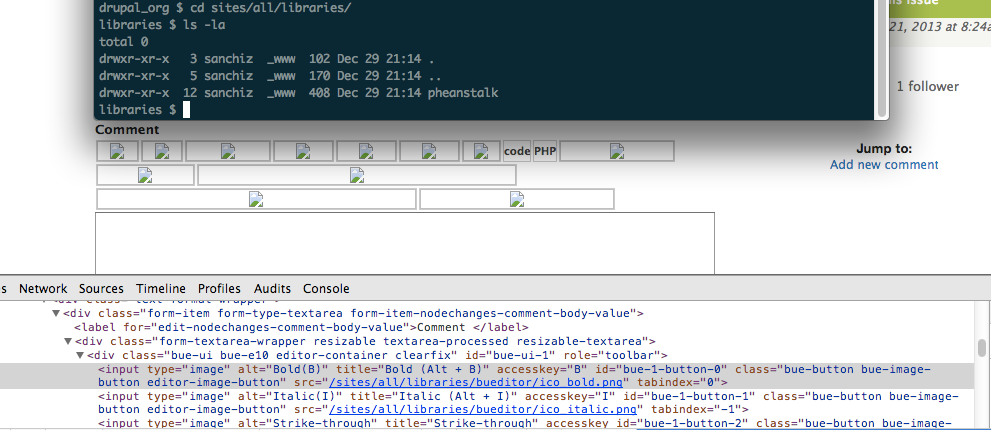Open the Console tab in DevTools
Image resolution: width=991 pixels, height=430 pixels.
326,288
